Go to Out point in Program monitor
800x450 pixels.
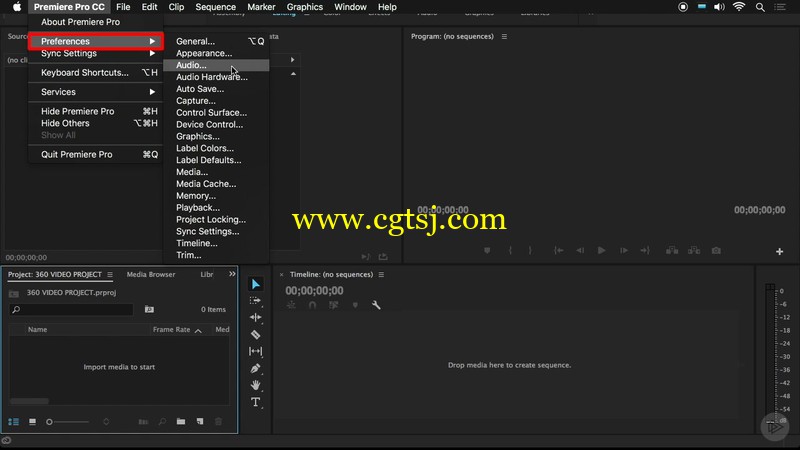point(645,251)
